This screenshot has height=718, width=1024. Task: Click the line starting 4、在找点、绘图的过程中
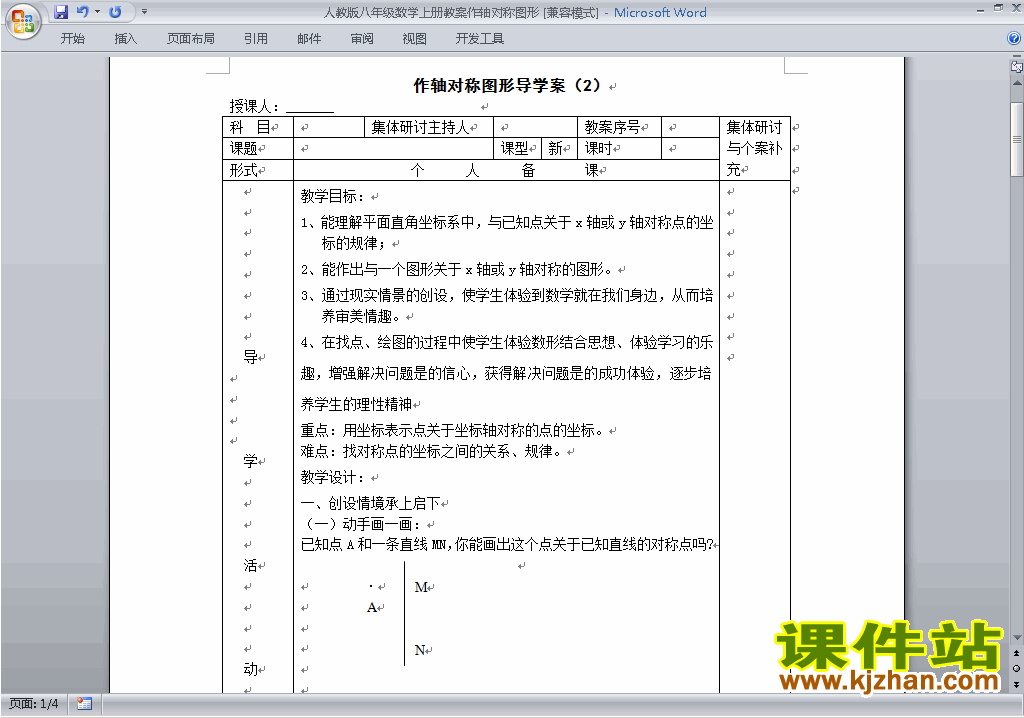506,342
